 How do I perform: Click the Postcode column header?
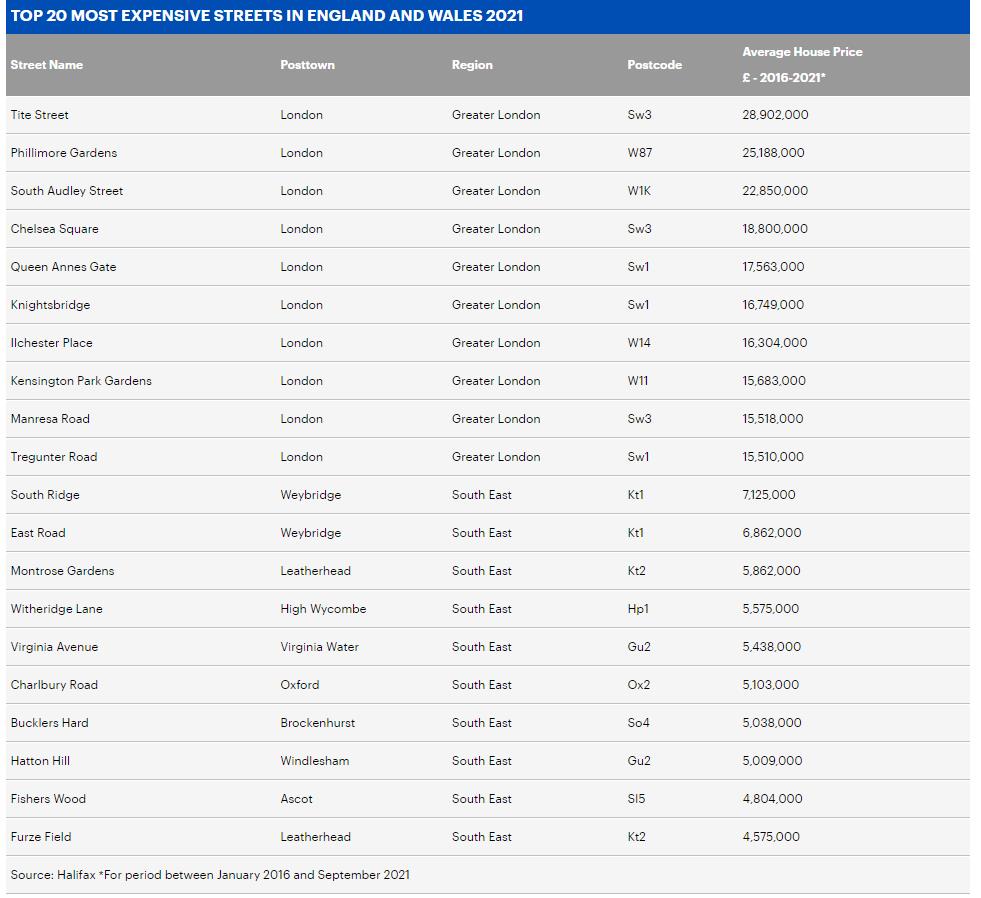pyautogui.click(x=654, y=65)
